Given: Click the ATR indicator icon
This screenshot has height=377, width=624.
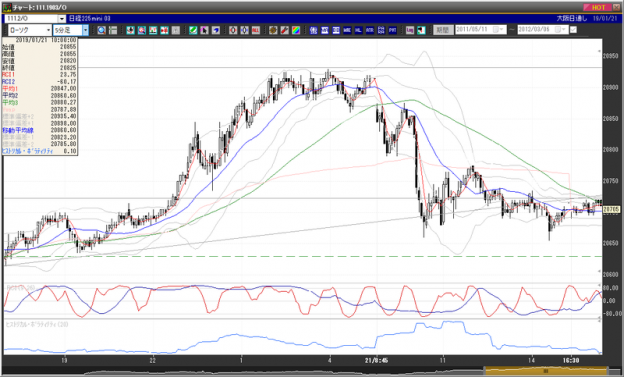Looking at the screenshot, I should (370, 30).
